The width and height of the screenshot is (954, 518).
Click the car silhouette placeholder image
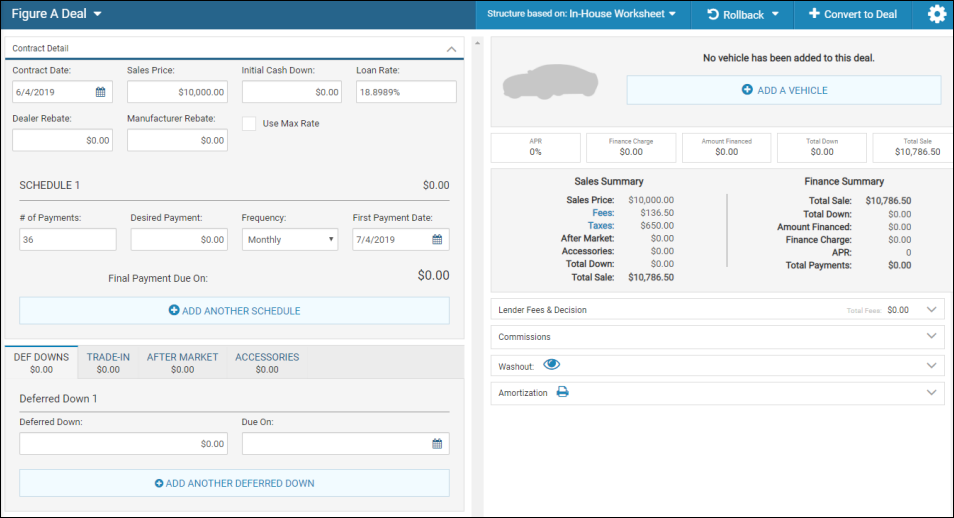pyautogui.click(x=550, y=82)
